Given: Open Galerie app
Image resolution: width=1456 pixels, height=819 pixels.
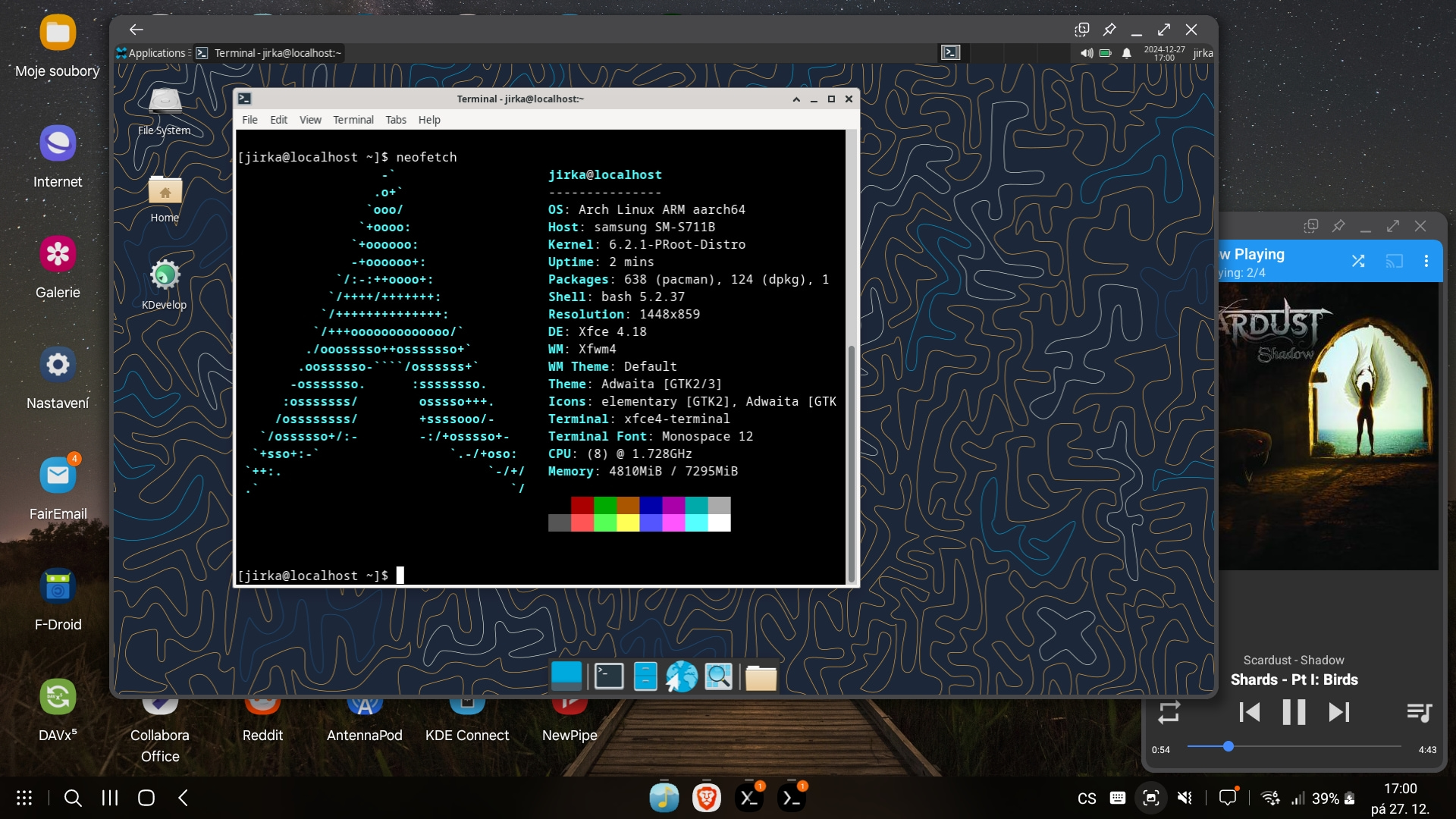Looking at the screenshot, I should pos(58,268).
